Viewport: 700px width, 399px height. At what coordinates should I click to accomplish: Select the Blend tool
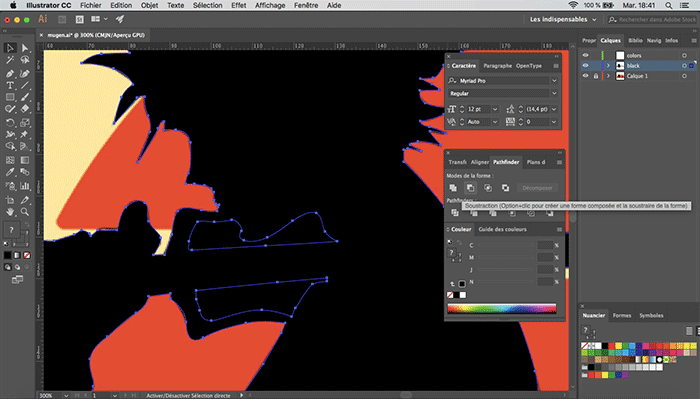tap(25, 172)
